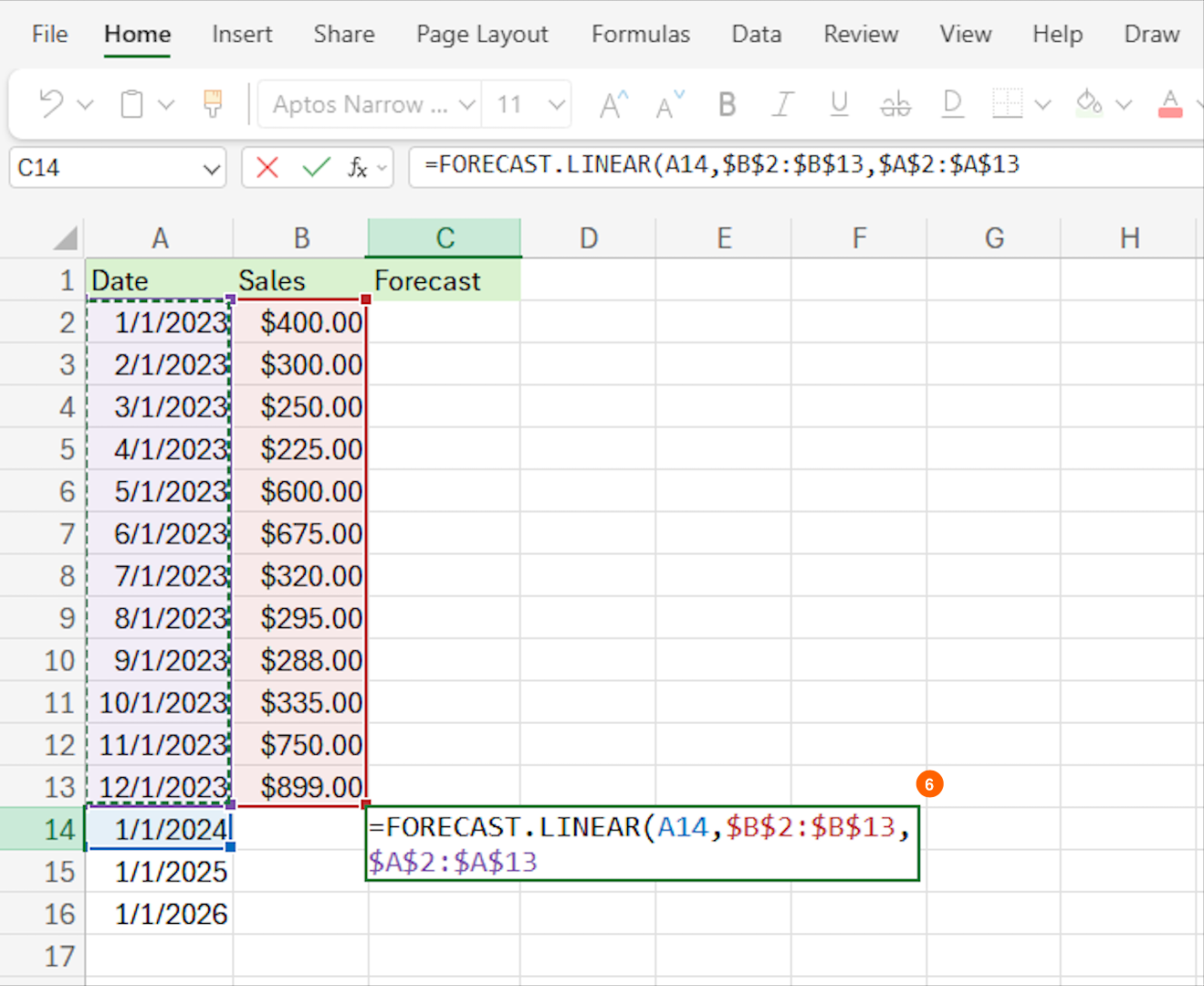The width and height of the screenshot is (1204, 986).
Task: Select column H header
Action: pyautogui.click(x=1130, y=238)
